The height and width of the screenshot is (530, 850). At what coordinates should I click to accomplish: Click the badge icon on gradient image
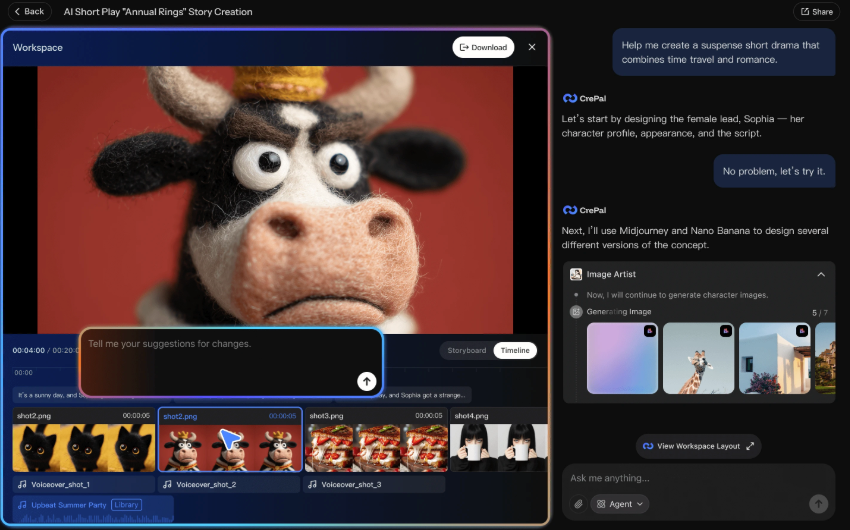click(x=649, y=330)
